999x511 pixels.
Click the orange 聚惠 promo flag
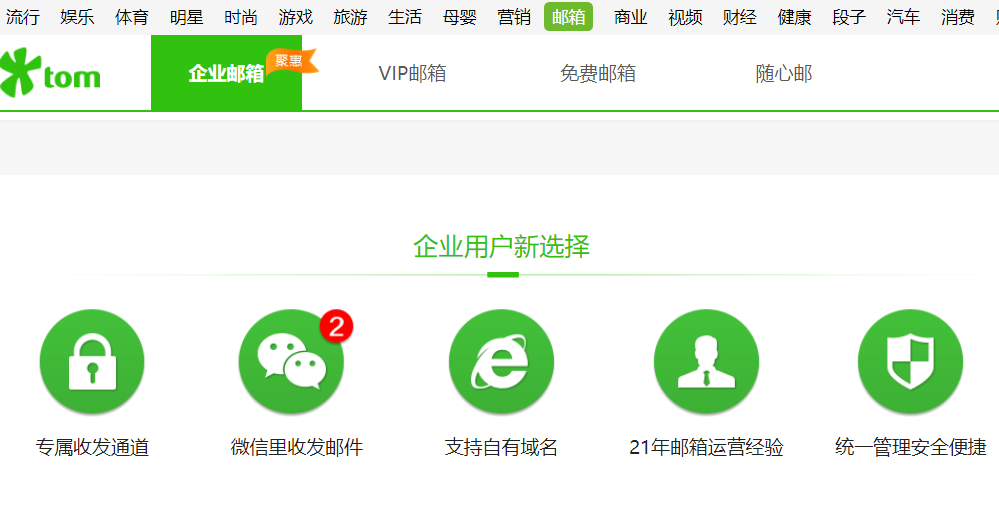coord(292,62)
